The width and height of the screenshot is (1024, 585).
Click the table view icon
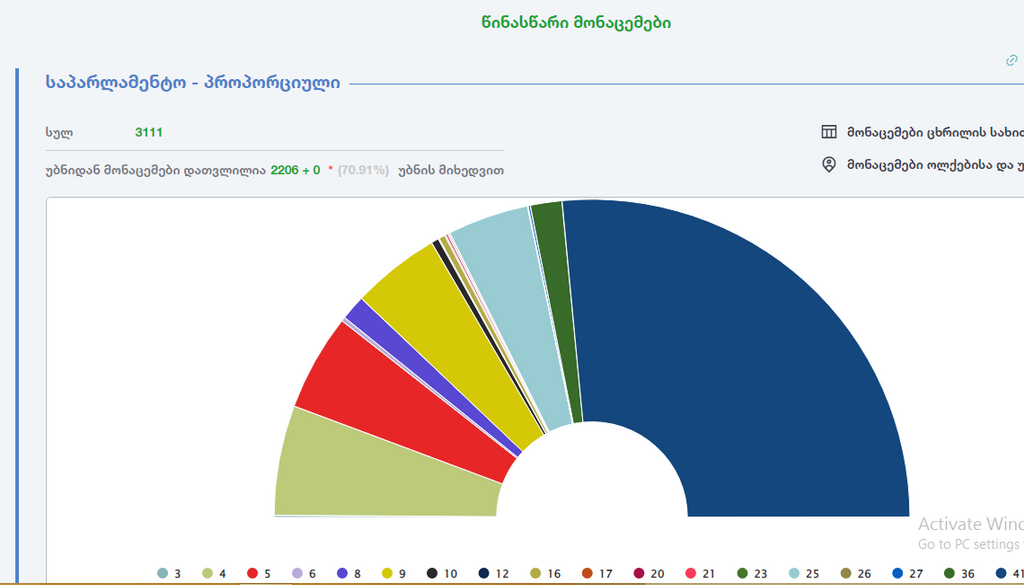(829, 132)
